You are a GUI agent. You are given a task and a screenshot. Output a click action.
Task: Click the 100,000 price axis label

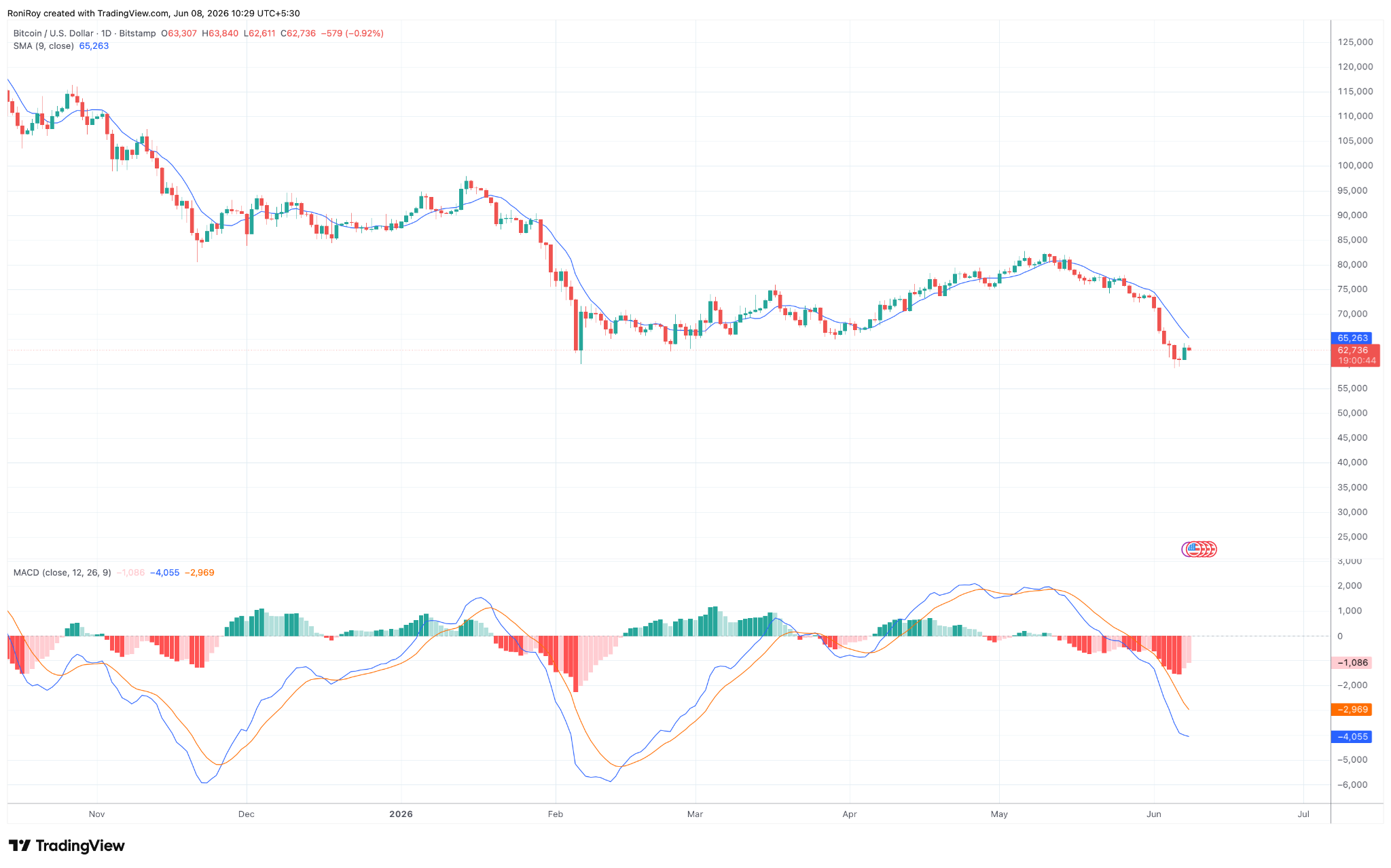pyautogui.click(x=1355, y=166)
